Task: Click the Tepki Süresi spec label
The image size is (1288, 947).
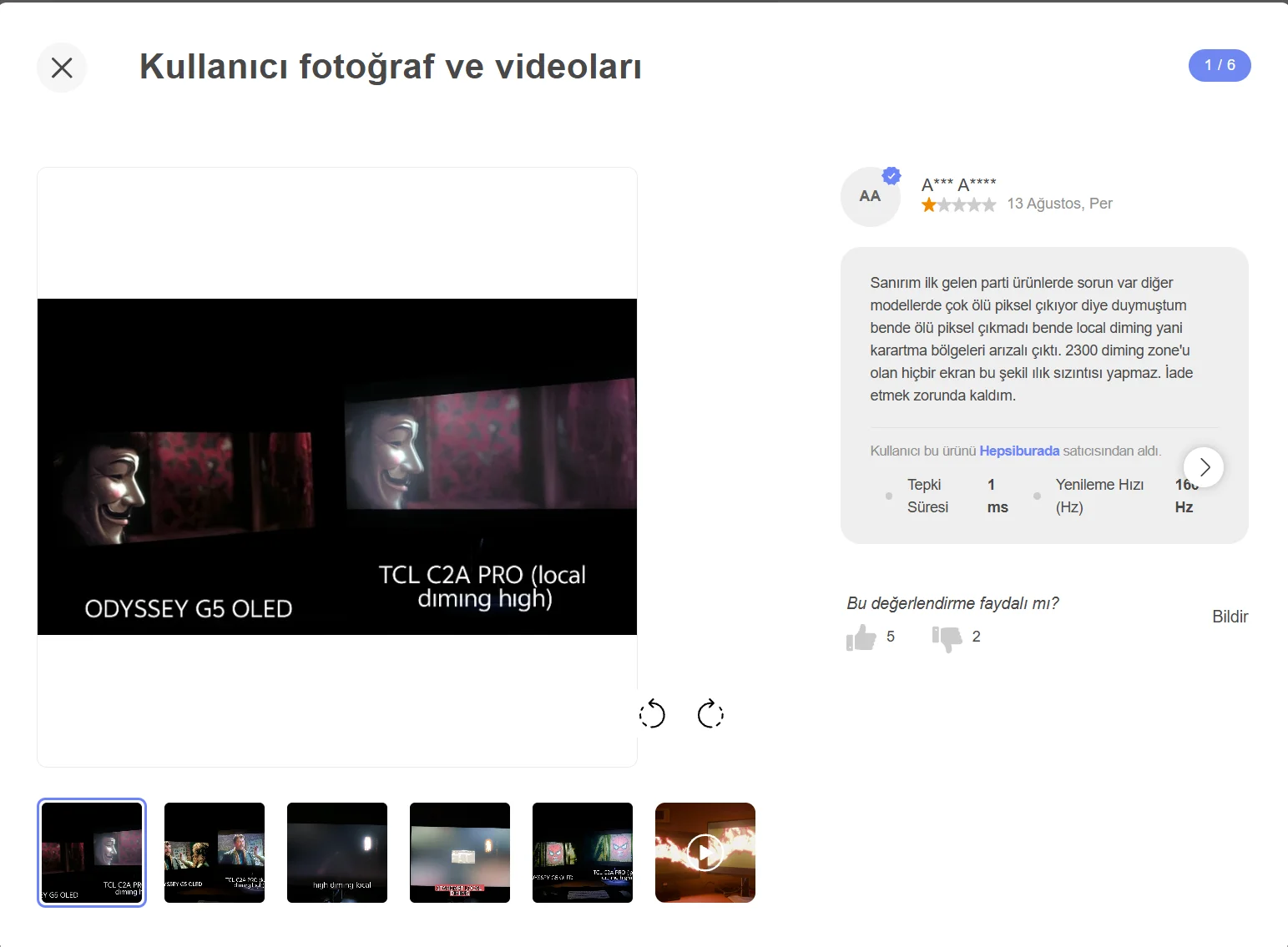Action: click(927, 496)
